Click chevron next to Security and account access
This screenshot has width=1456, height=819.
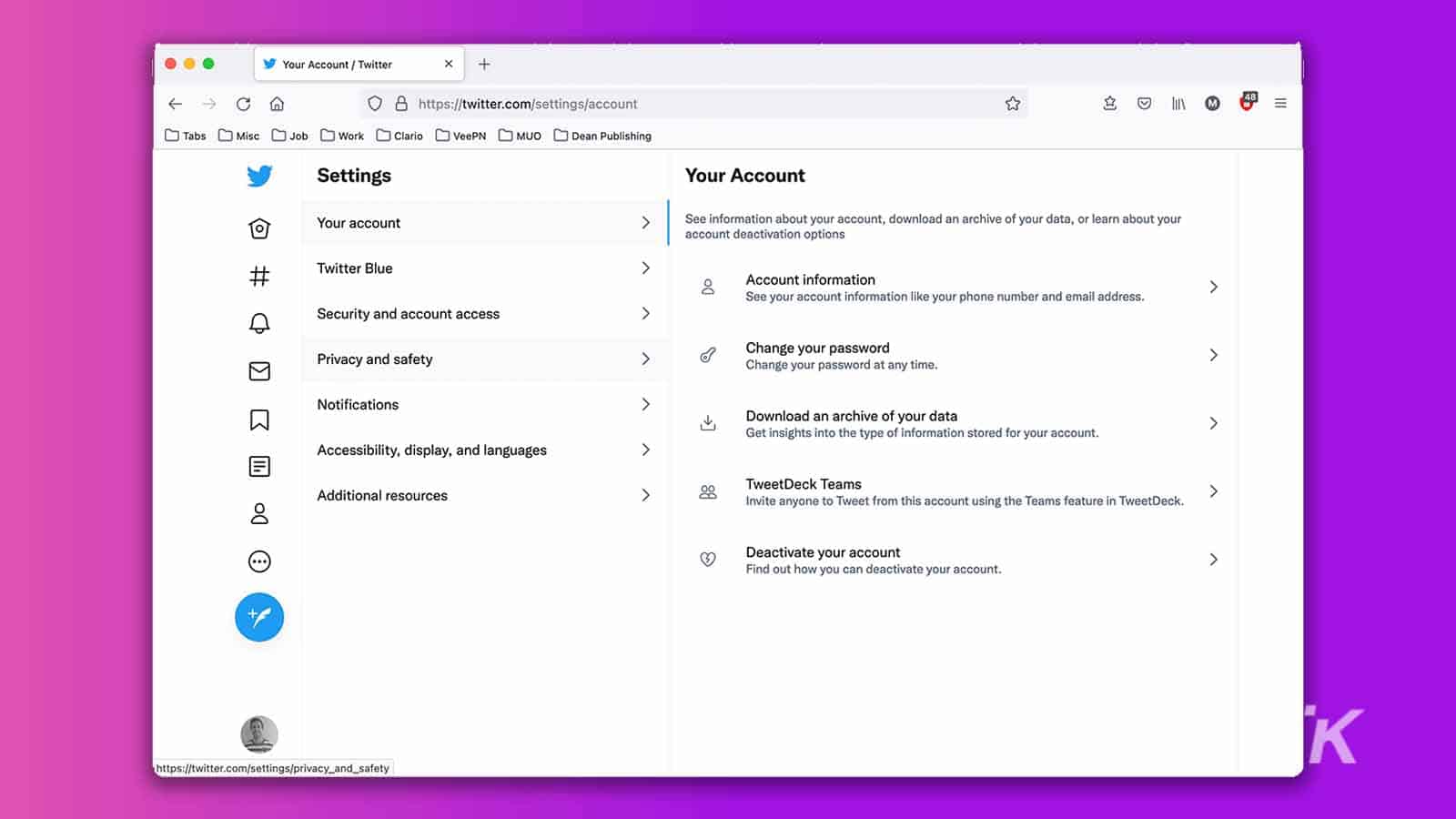tap(646, 314)
